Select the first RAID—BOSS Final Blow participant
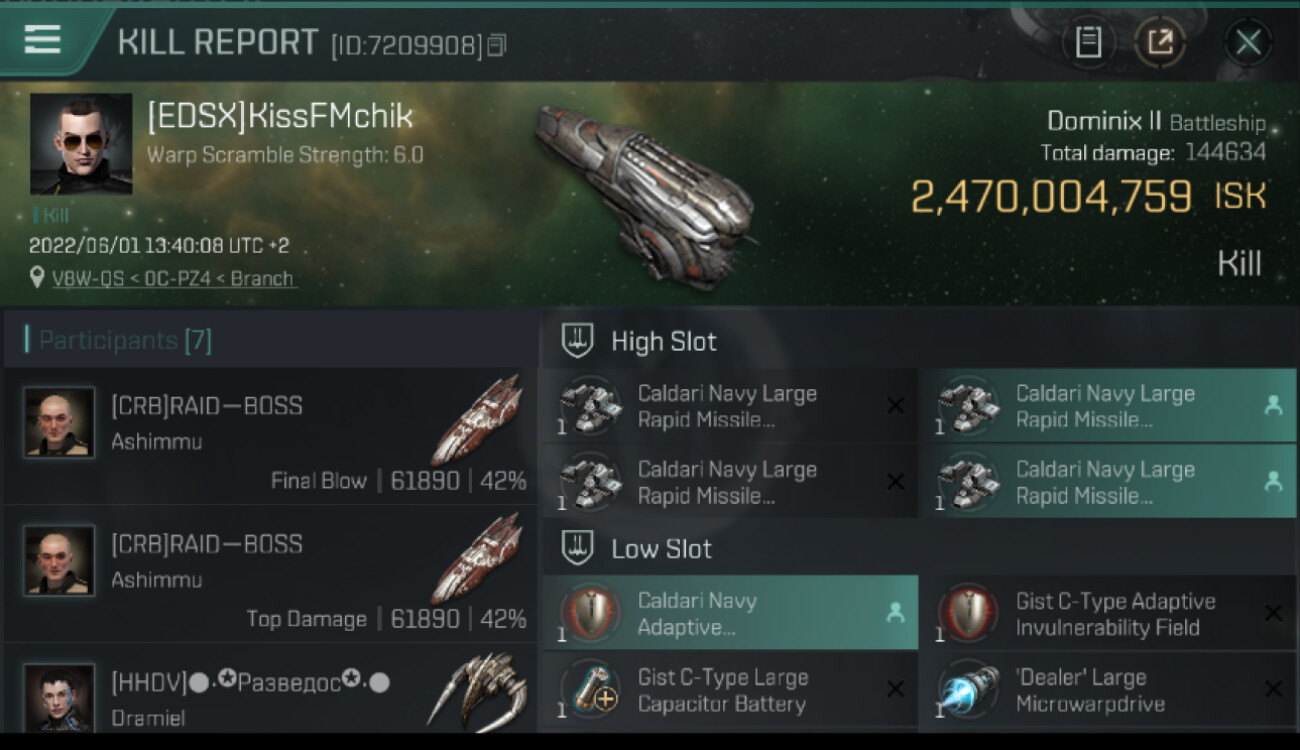 270,436
